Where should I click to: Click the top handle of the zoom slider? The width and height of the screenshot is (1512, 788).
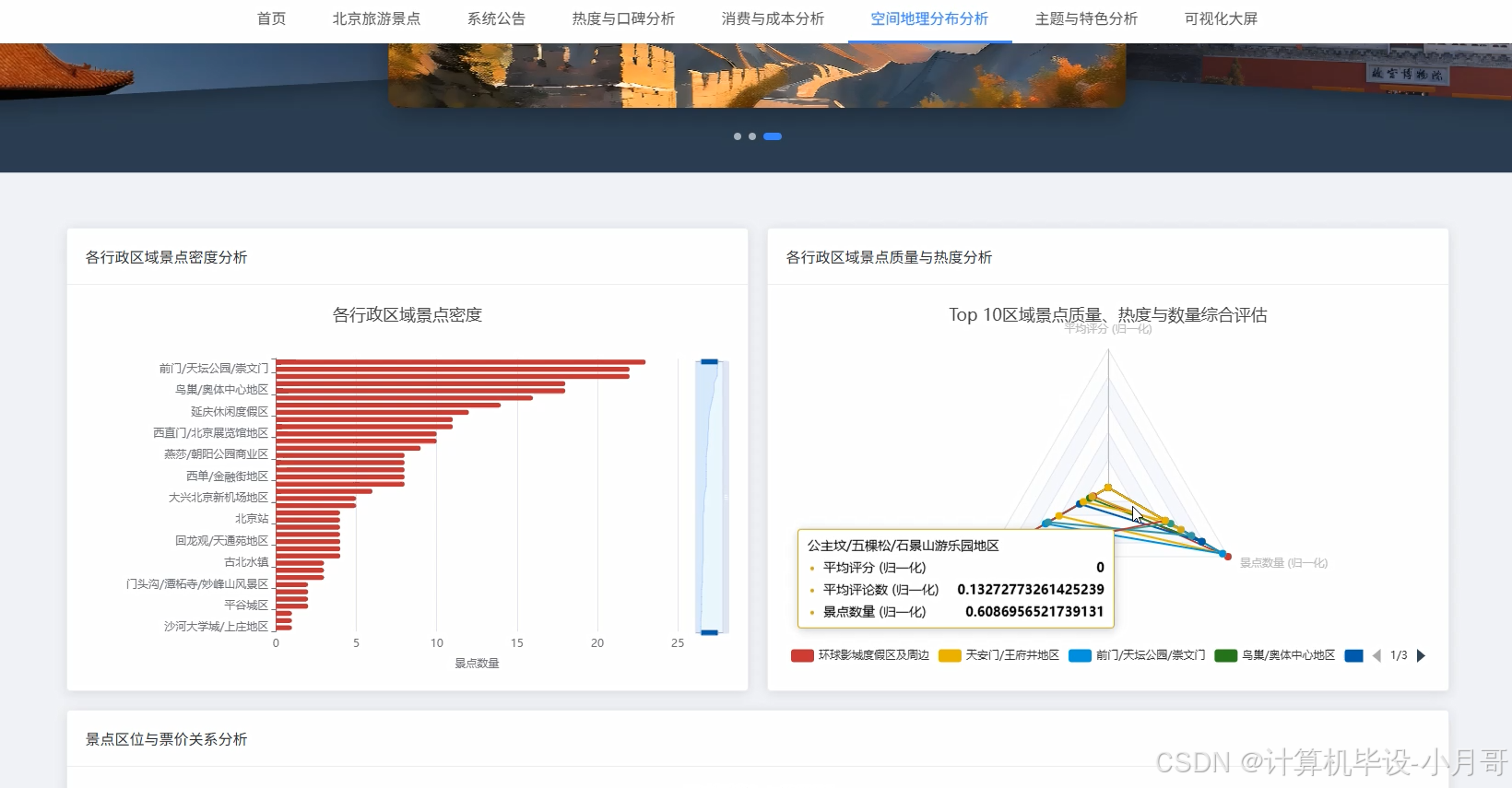click(x=709, y=361)
